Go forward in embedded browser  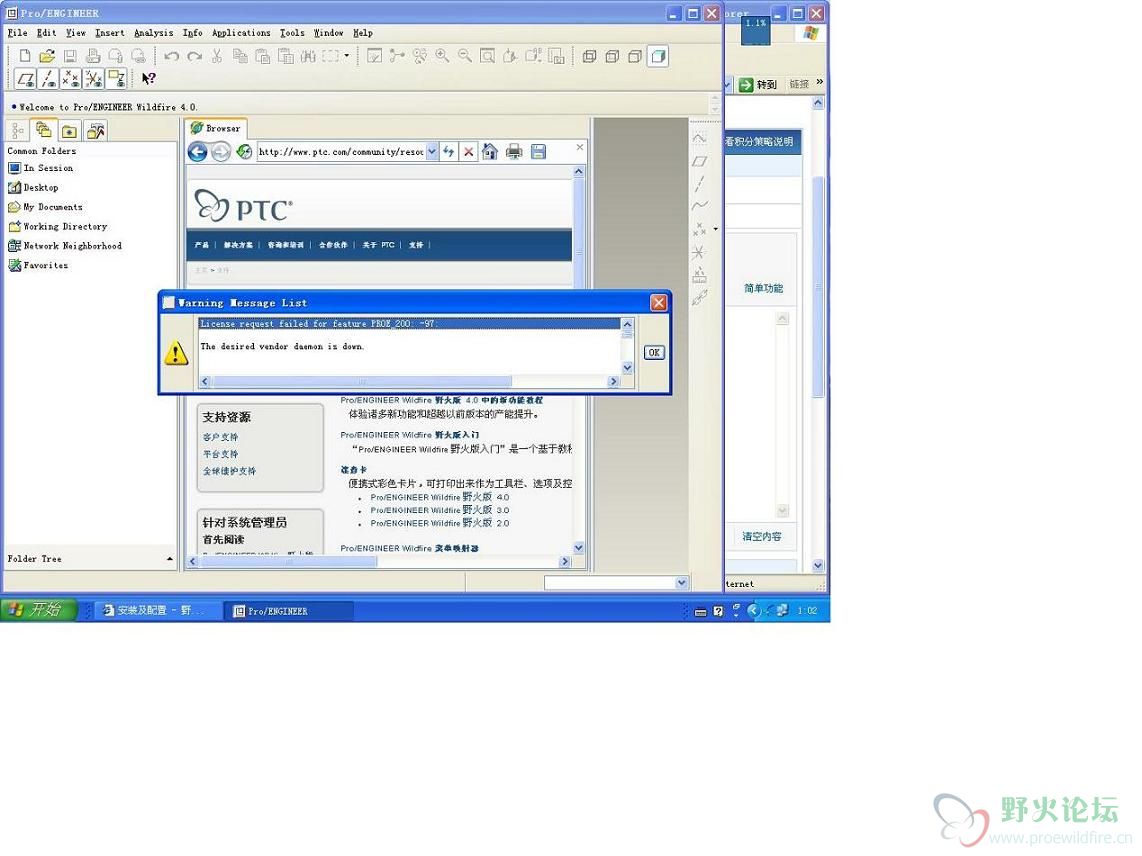pyautogui.click(x=221, y=152)
